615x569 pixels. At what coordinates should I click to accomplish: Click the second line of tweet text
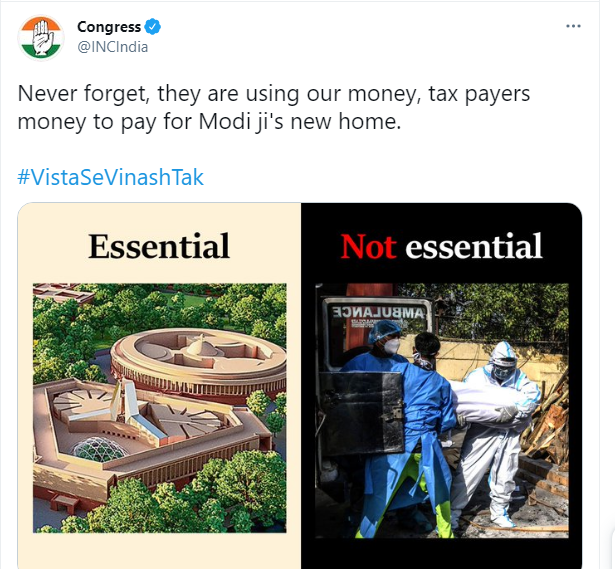pyautogui.click(x=209, y=121)
